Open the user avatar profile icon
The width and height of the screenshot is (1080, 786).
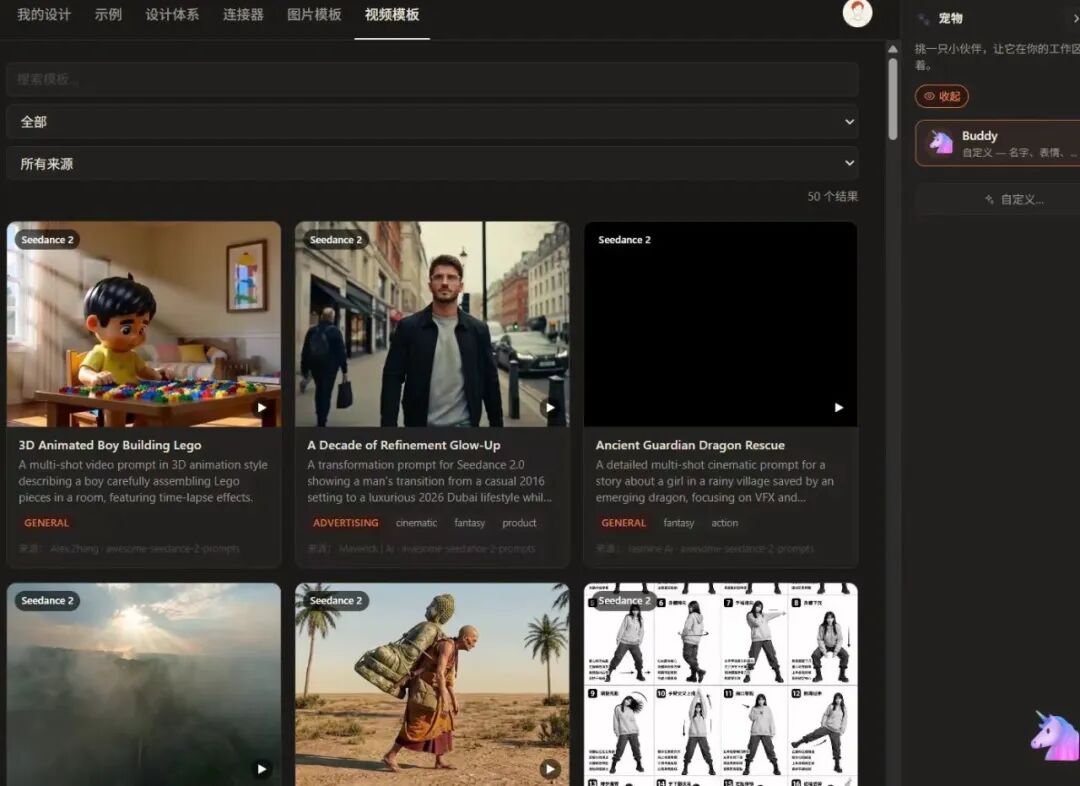pos(858,13)
